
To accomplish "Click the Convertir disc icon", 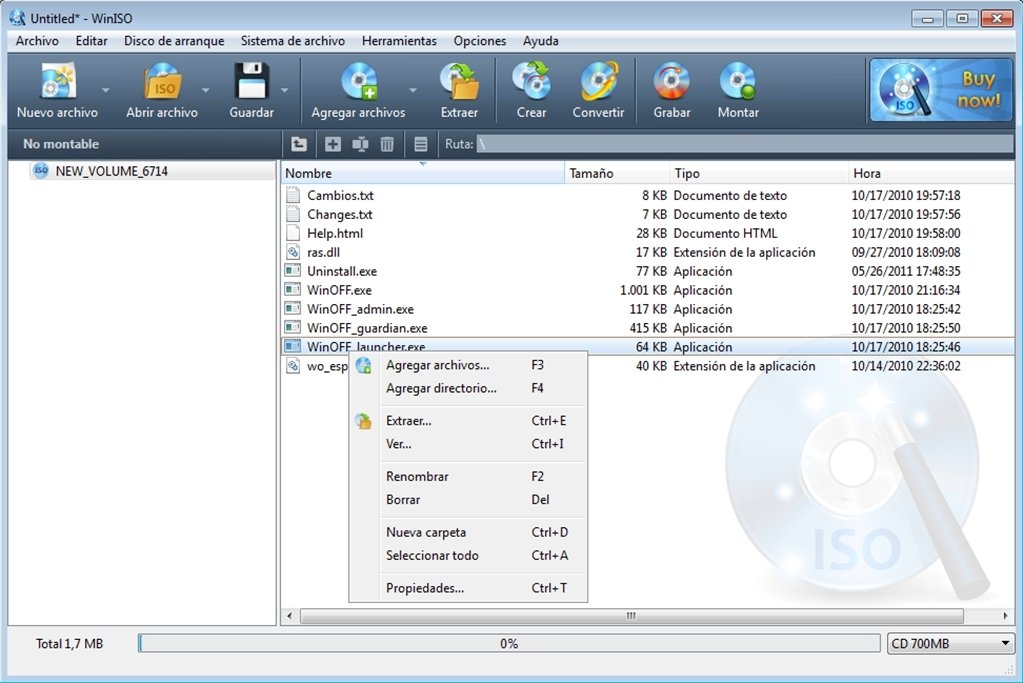I will [x=598, y=81].
